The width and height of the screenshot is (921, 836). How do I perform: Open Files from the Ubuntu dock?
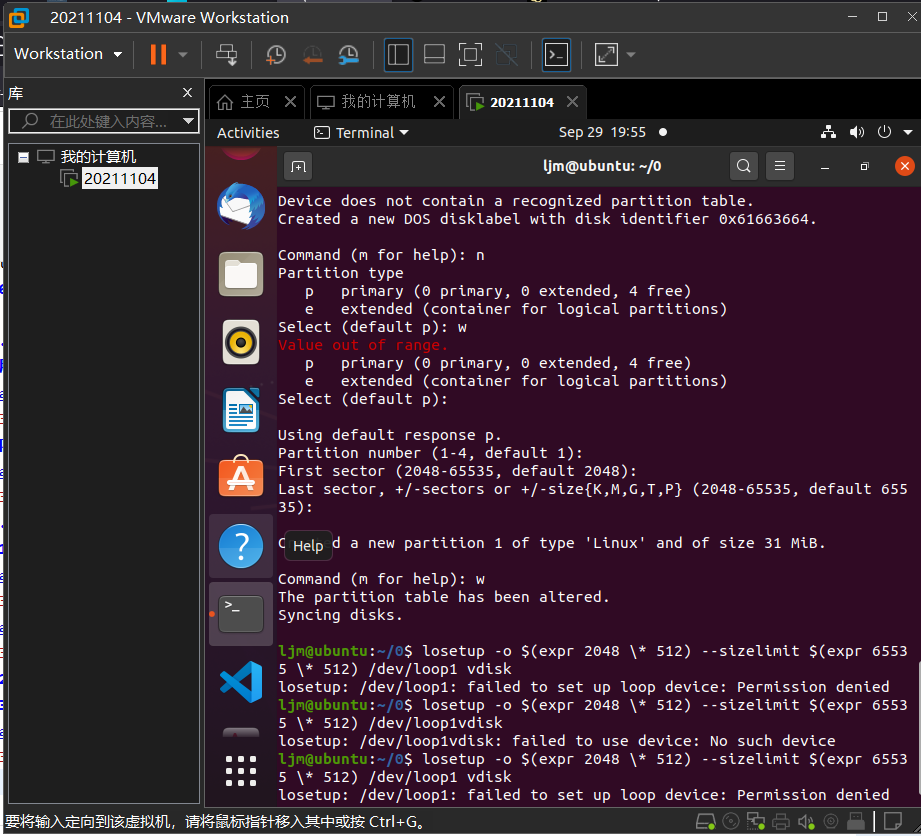click(x=241, y=274)
